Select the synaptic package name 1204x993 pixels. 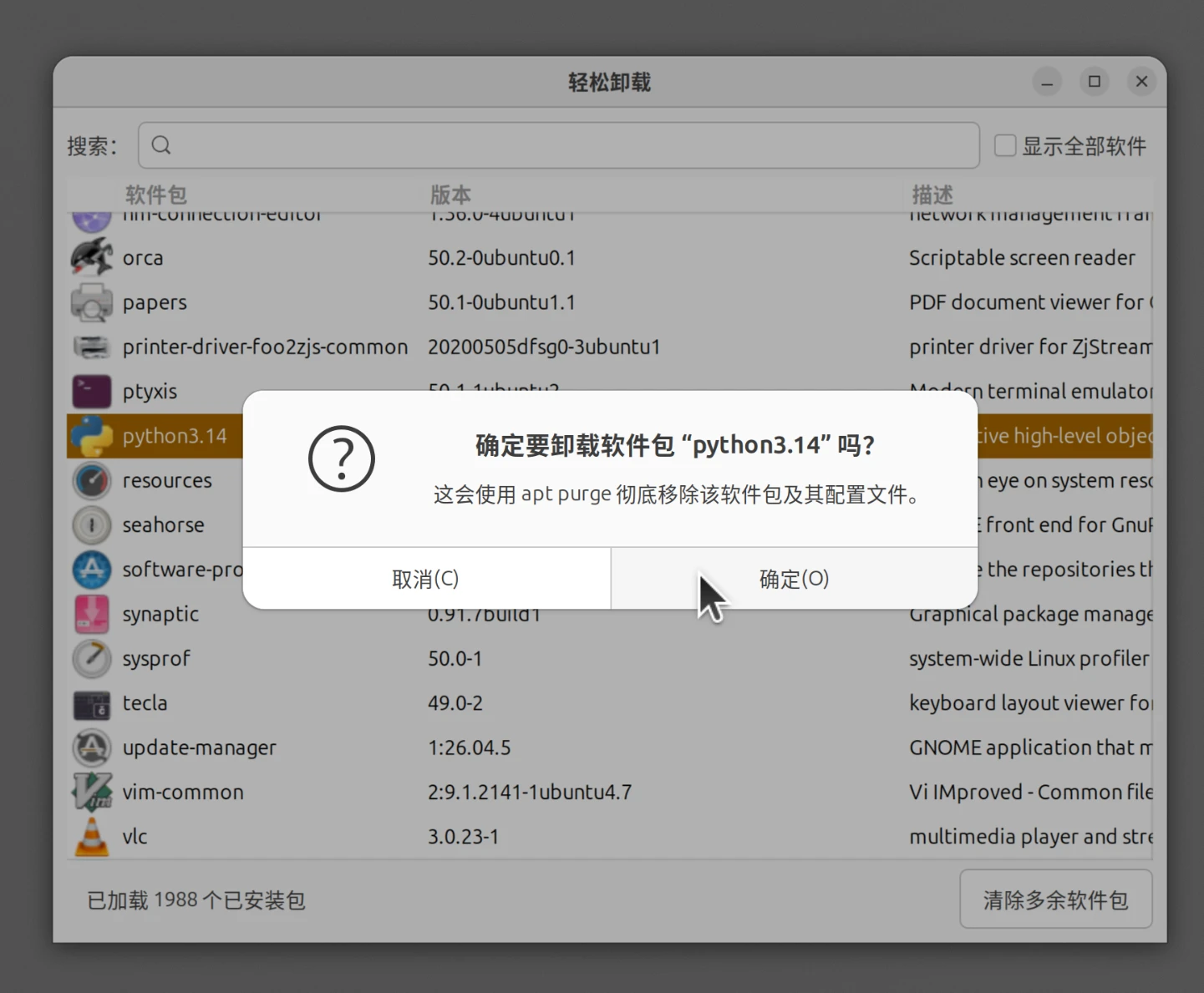(x=160, y=615)
